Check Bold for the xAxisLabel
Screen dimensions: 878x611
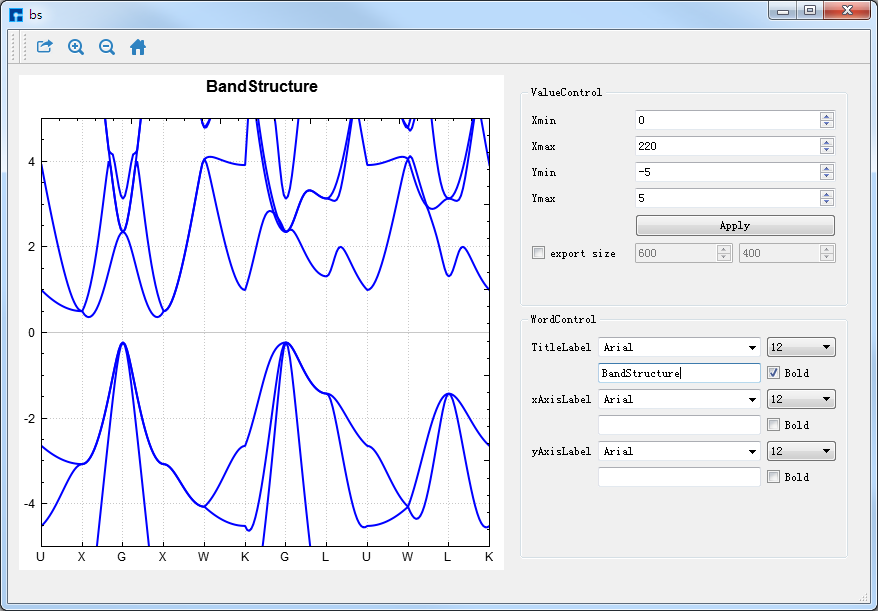pyautogui.click(x=773, y=425)
